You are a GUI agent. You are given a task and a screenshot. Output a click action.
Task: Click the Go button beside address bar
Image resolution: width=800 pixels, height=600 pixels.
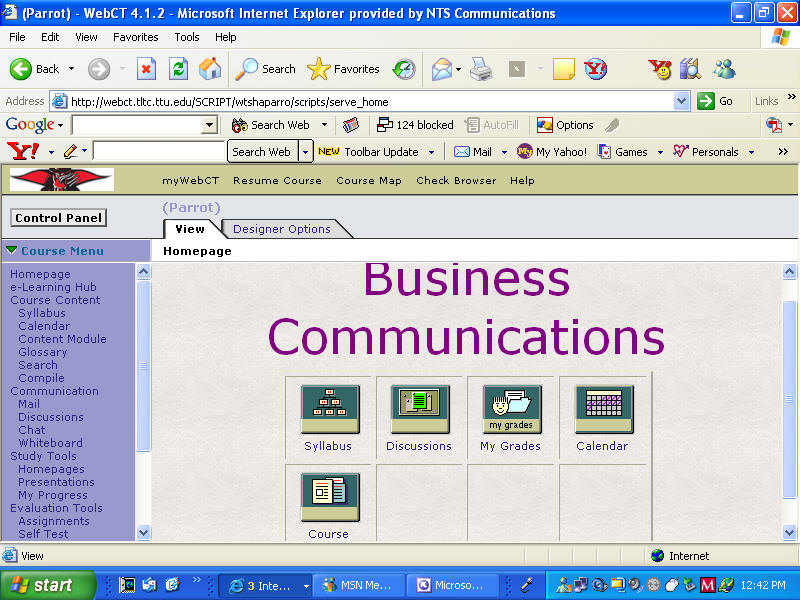coord(716,101)
